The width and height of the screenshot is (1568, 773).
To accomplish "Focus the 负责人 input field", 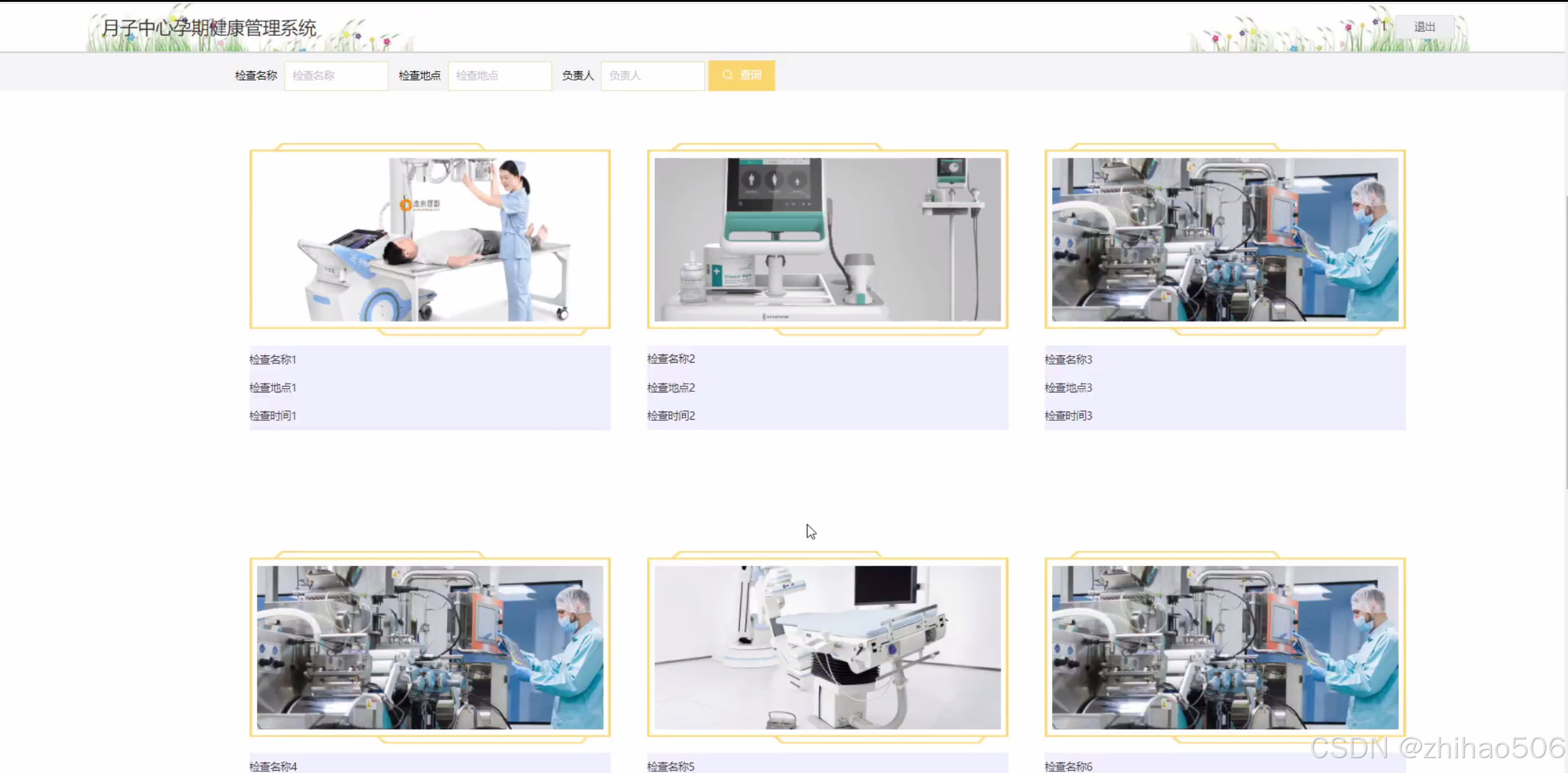I will coord(652,76).
